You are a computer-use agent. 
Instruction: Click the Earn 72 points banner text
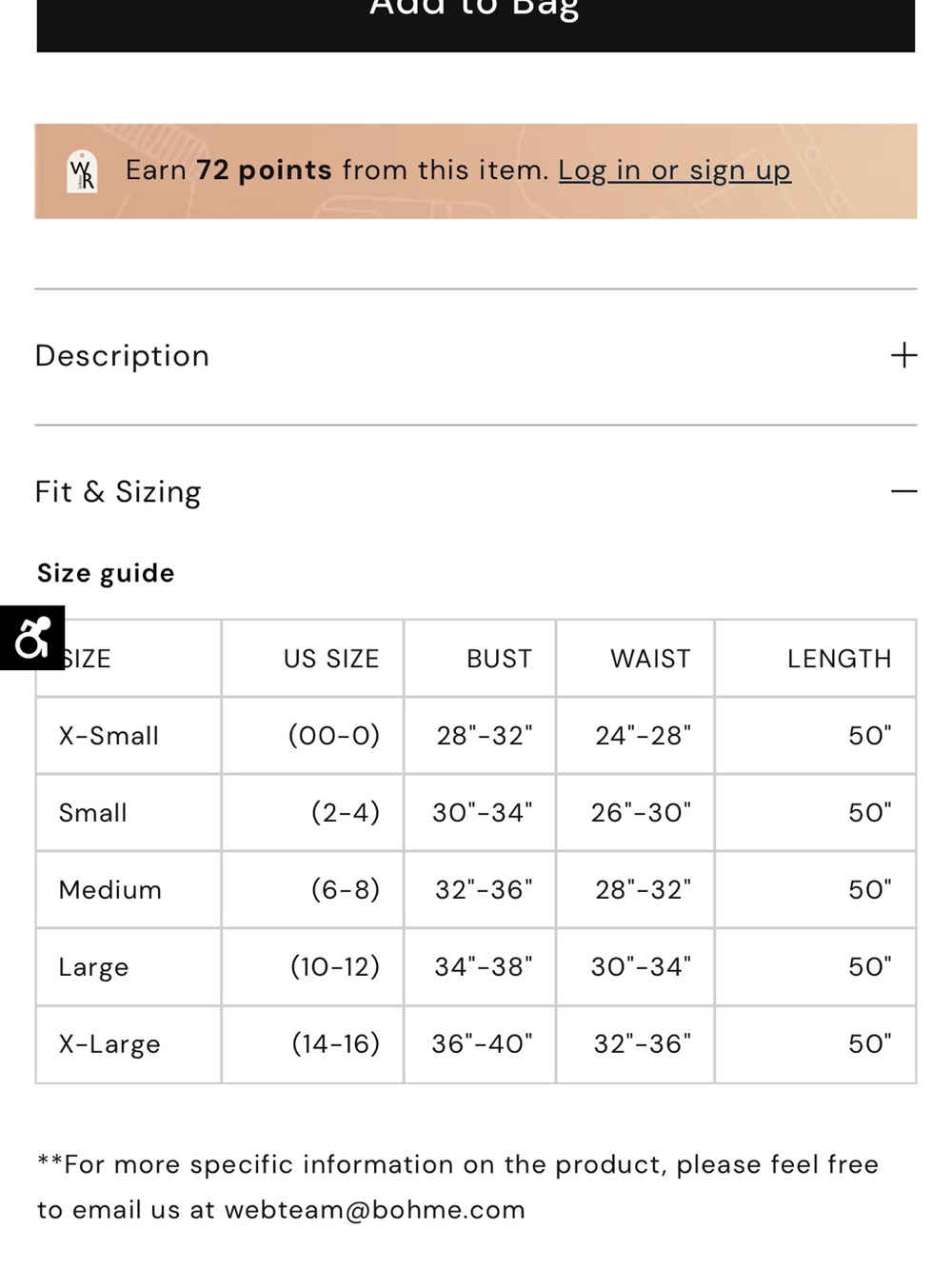point(337,170)
